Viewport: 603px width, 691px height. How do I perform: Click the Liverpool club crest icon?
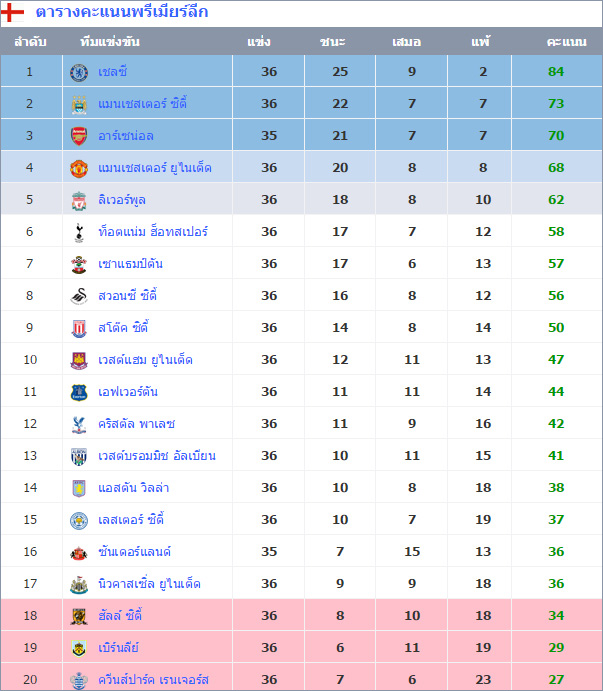[x=79, y=200]
